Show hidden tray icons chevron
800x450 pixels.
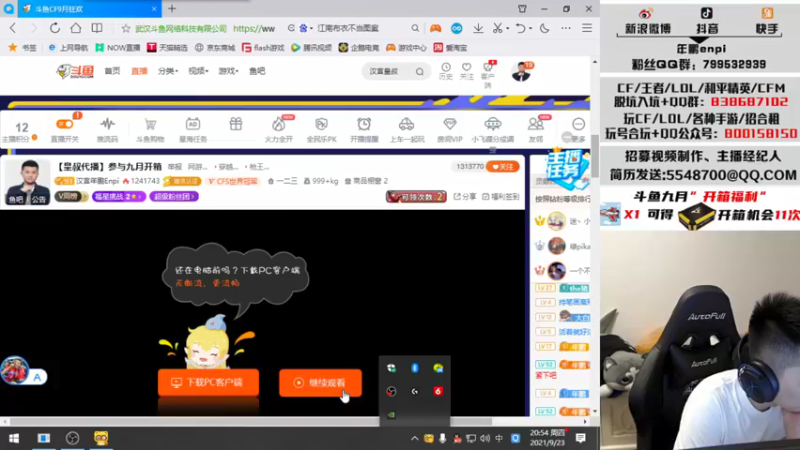415,438
